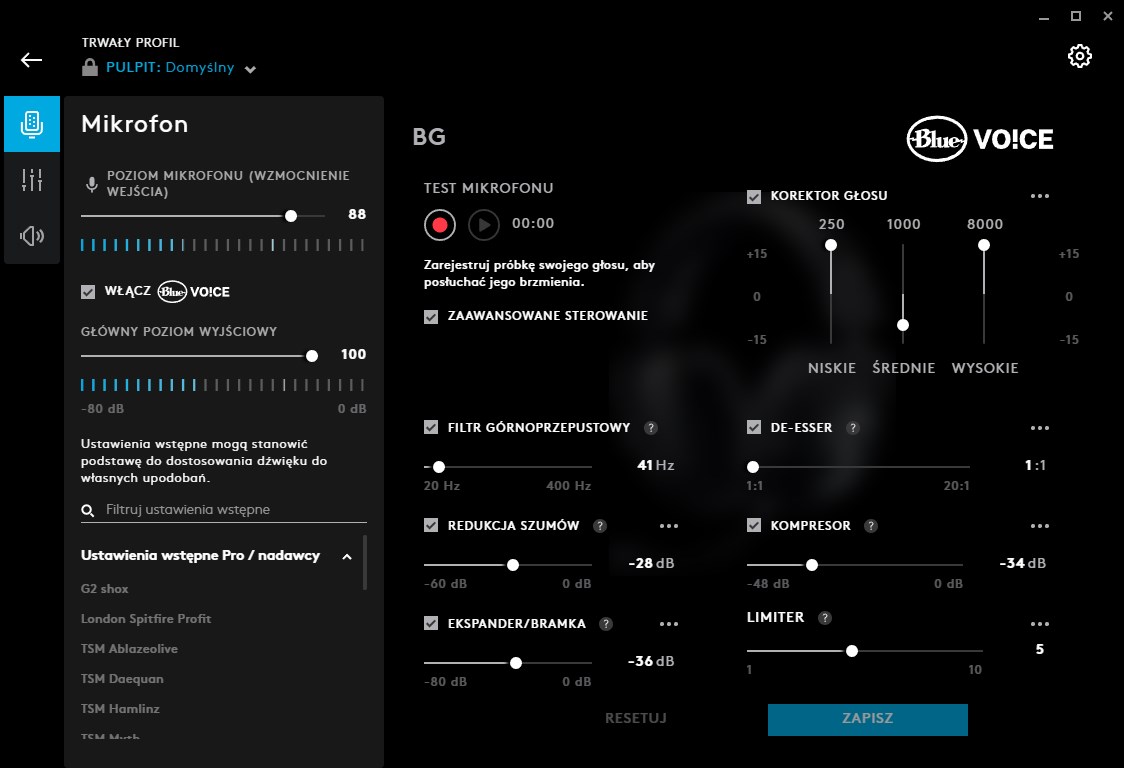Open Korektor głosu three-dot menu
The width and height of the screenshot is (1124, 768).
pos(1040,196)
